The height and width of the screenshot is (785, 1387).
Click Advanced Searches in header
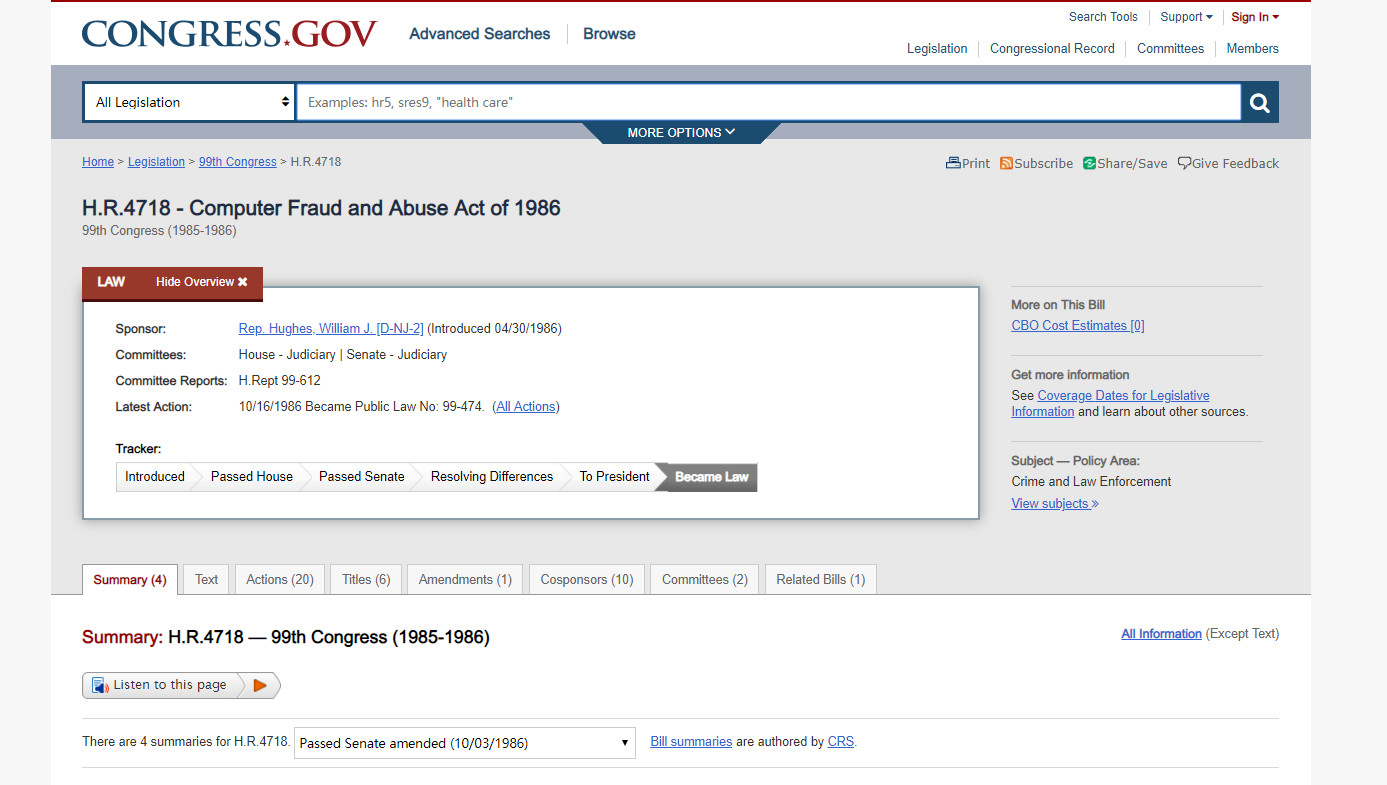(480, 34)
